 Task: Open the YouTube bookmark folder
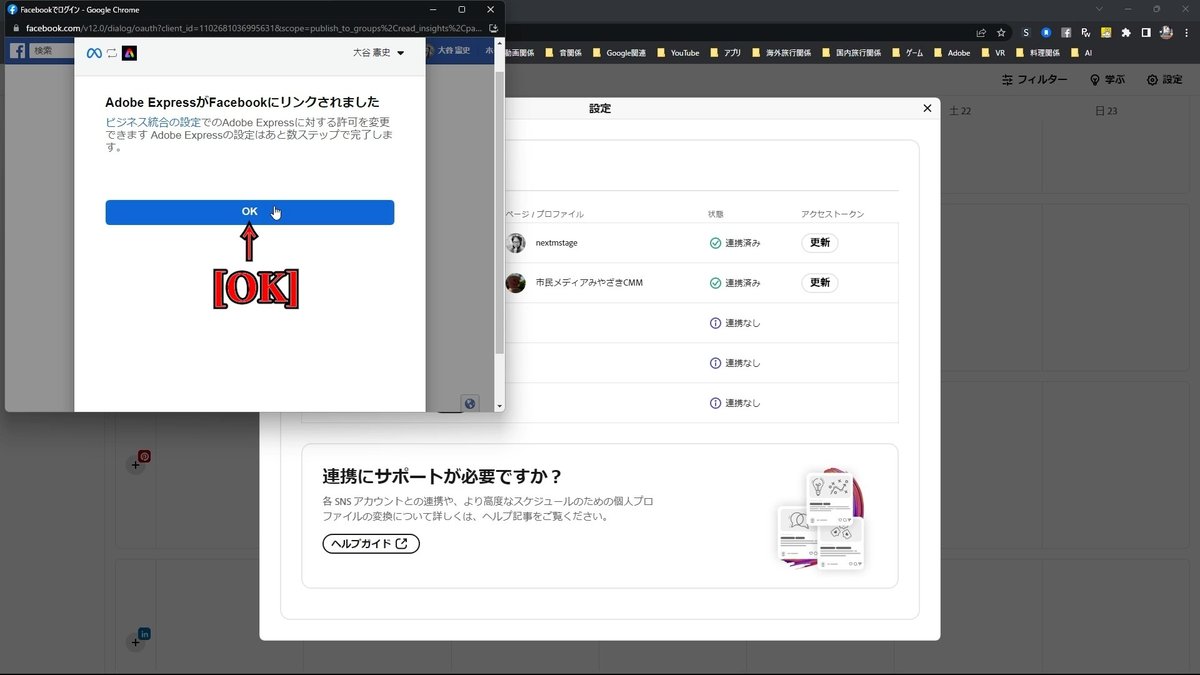click(x=678, y=52)
